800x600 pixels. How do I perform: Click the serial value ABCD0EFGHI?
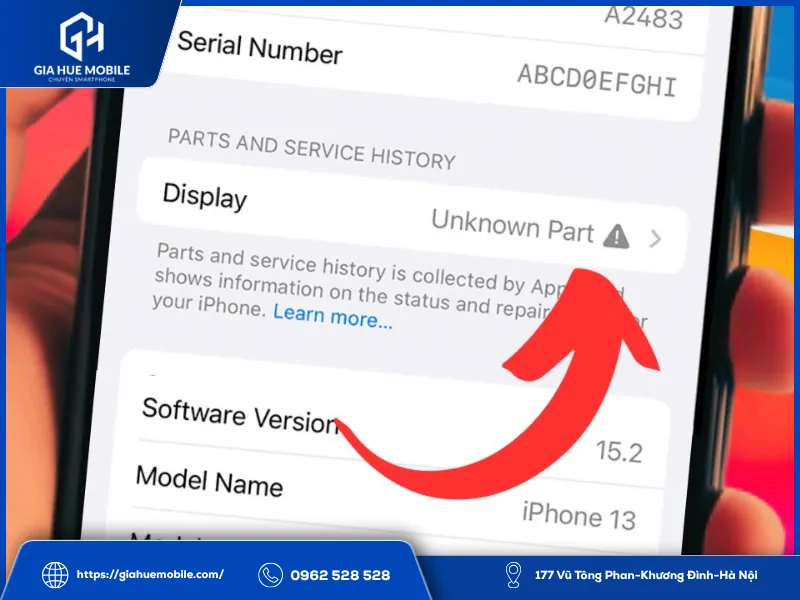click(597, 81)
